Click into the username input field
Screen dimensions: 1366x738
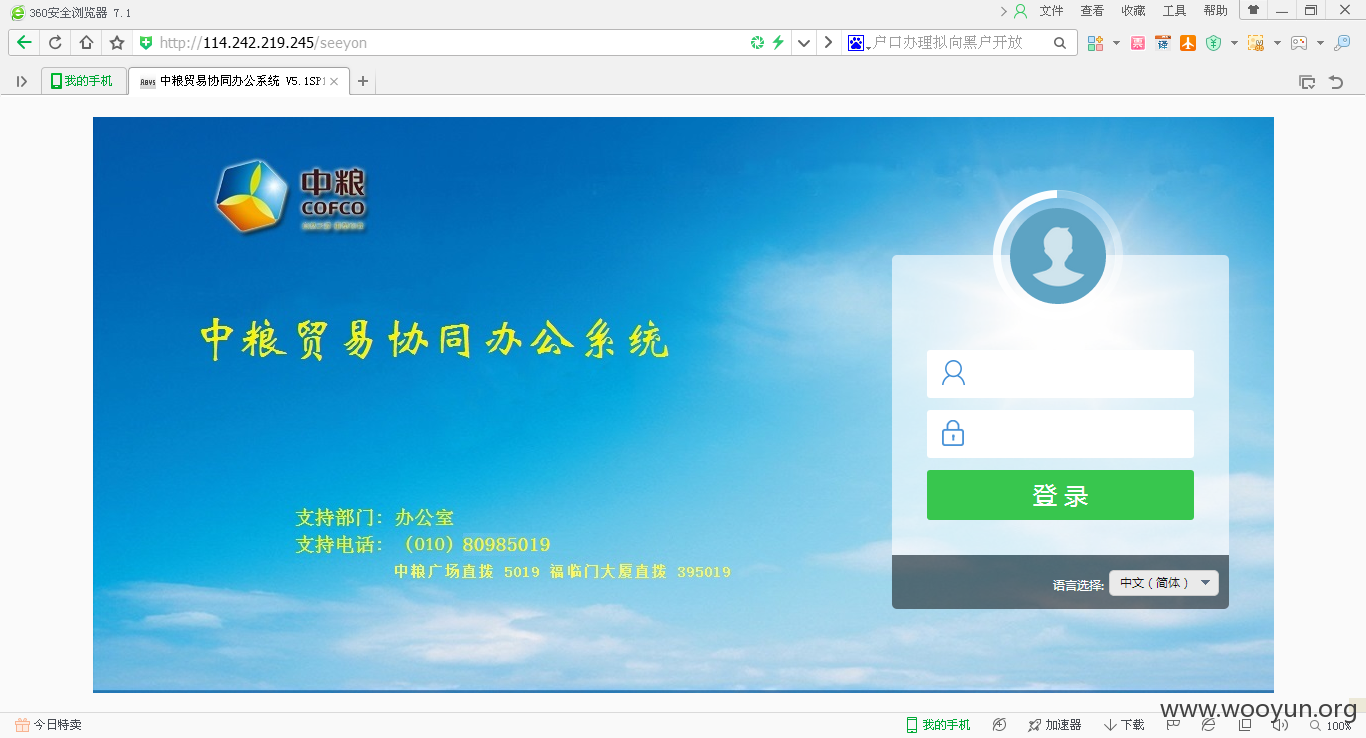[x=1060, y=374]
